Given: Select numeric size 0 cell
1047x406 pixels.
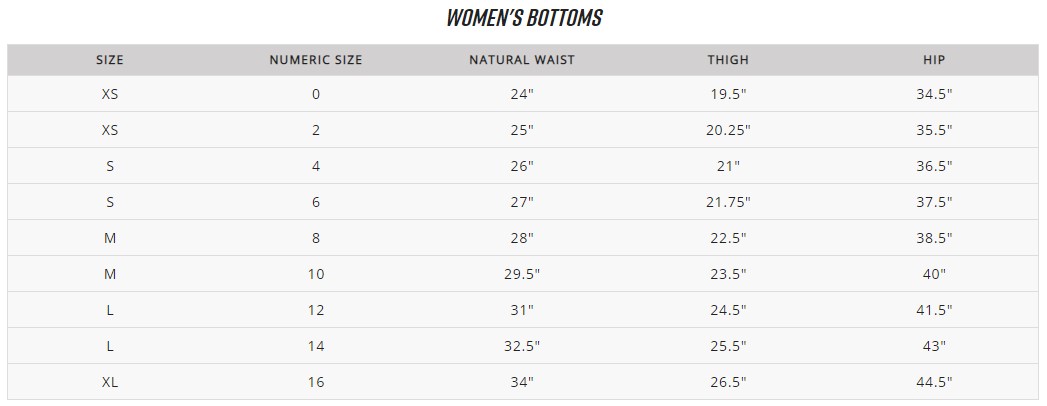Looking at the screenshot, I should tap(316, 94).
